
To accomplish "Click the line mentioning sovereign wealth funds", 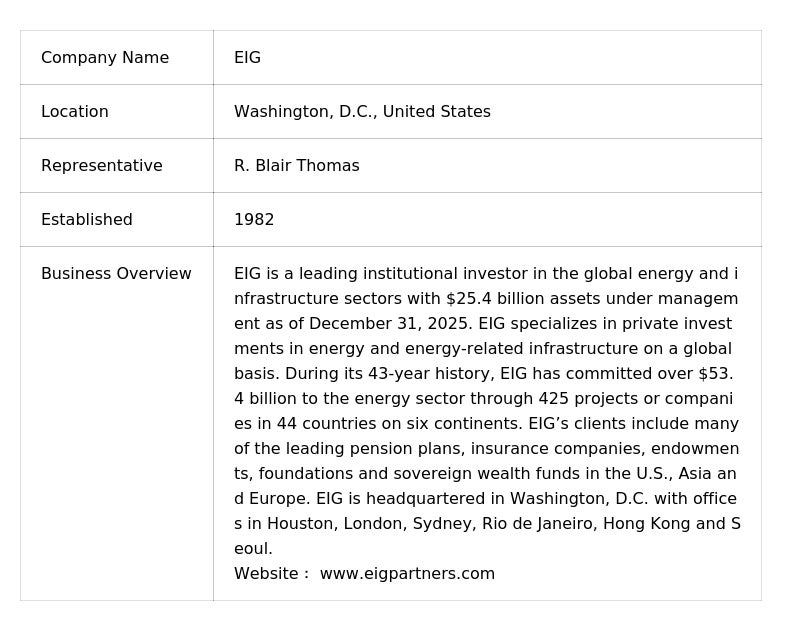I will (x=485, y=474).
